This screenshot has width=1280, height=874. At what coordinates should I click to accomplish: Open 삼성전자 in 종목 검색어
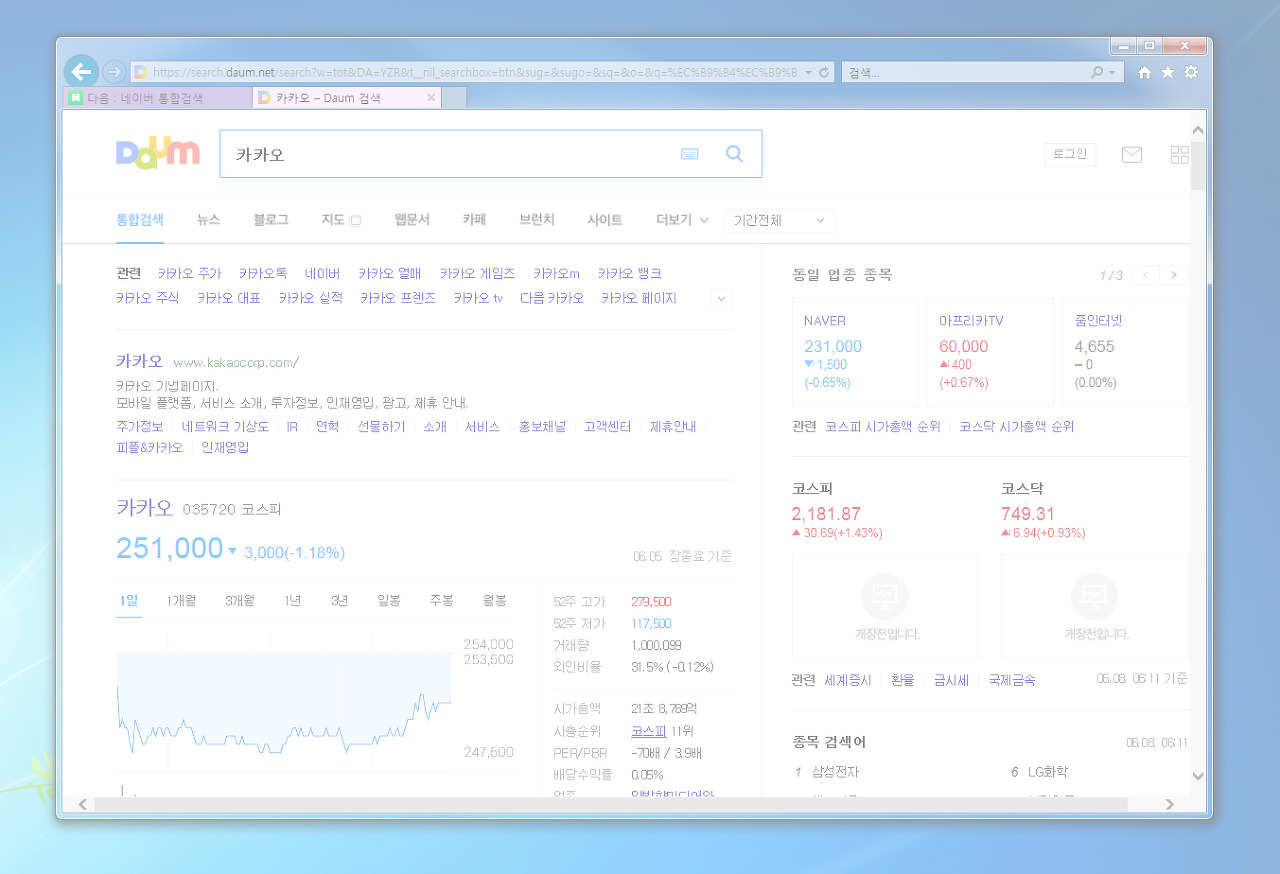tap(835, 772)
